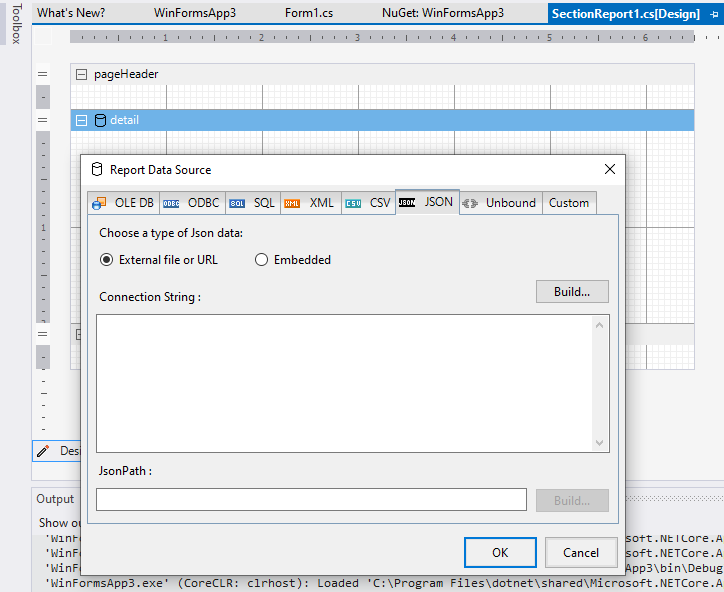Click Build button for Connection String
Image resolution: width=724 pixels, height=592 pixels.
572,292
